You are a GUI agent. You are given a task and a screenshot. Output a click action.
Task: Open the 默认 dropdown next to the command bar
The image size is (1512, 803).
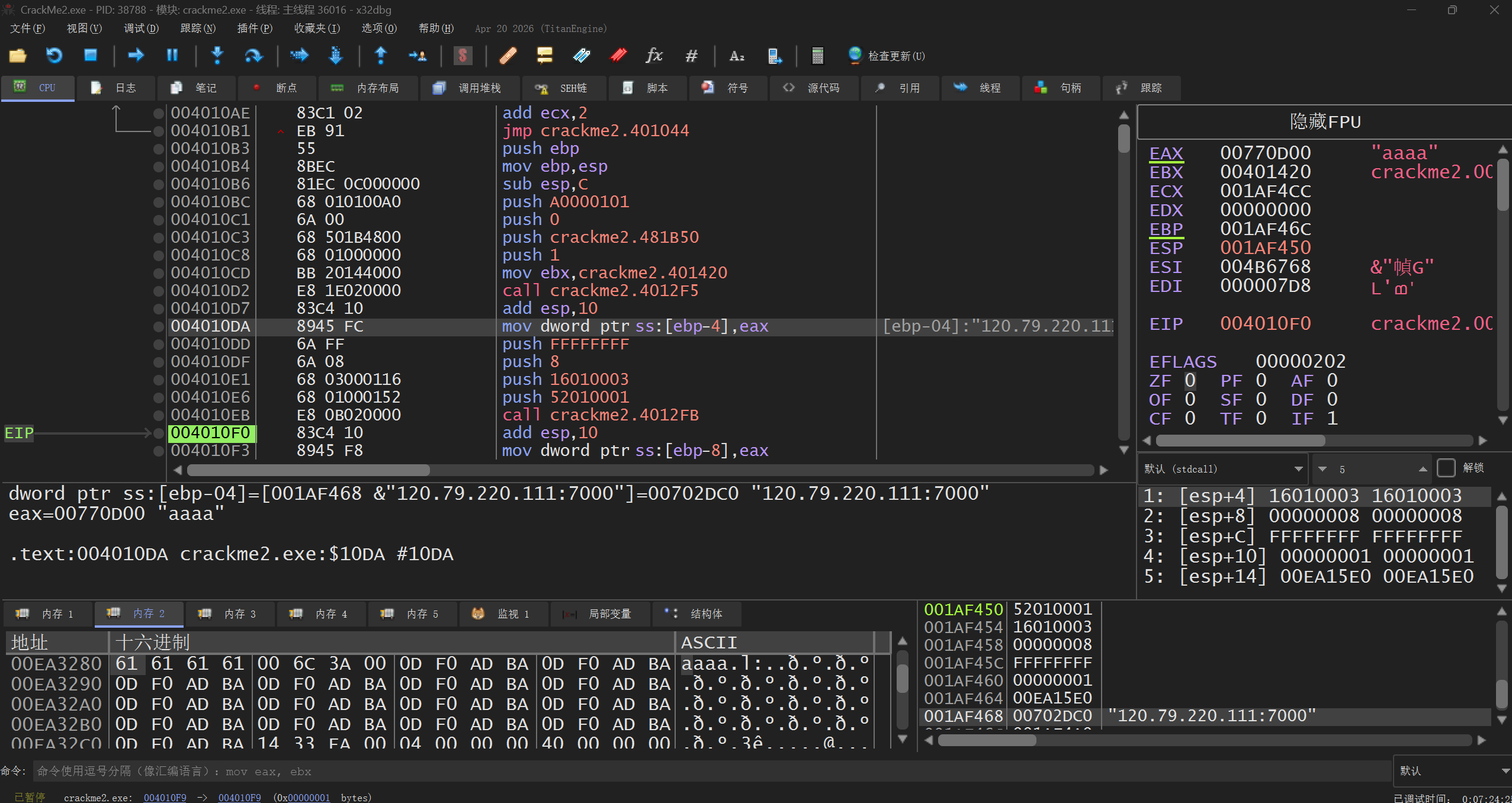(x=1452, y=770)
